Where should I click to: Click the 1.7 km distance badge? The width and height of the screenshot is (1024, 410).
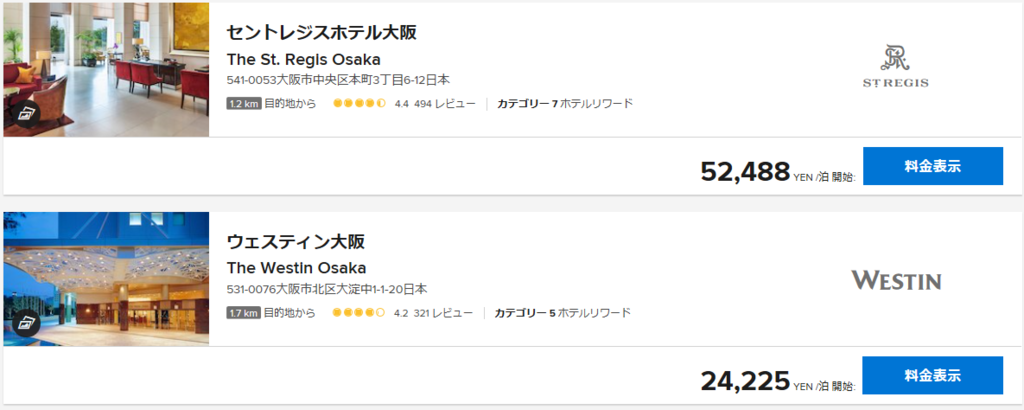(244, 313)
